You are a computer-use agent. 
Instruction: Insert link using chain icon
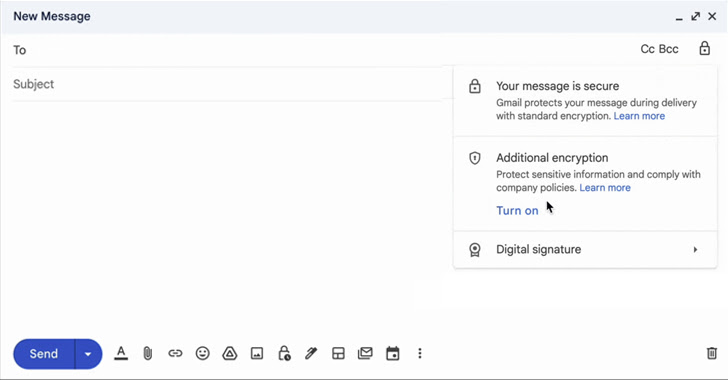click(175, 354)
